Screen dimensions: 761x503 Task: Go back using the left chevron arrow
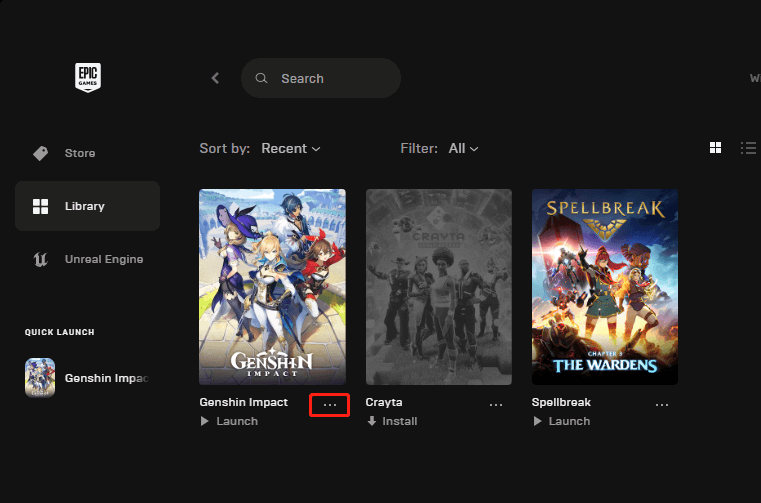tap(215, 78)
